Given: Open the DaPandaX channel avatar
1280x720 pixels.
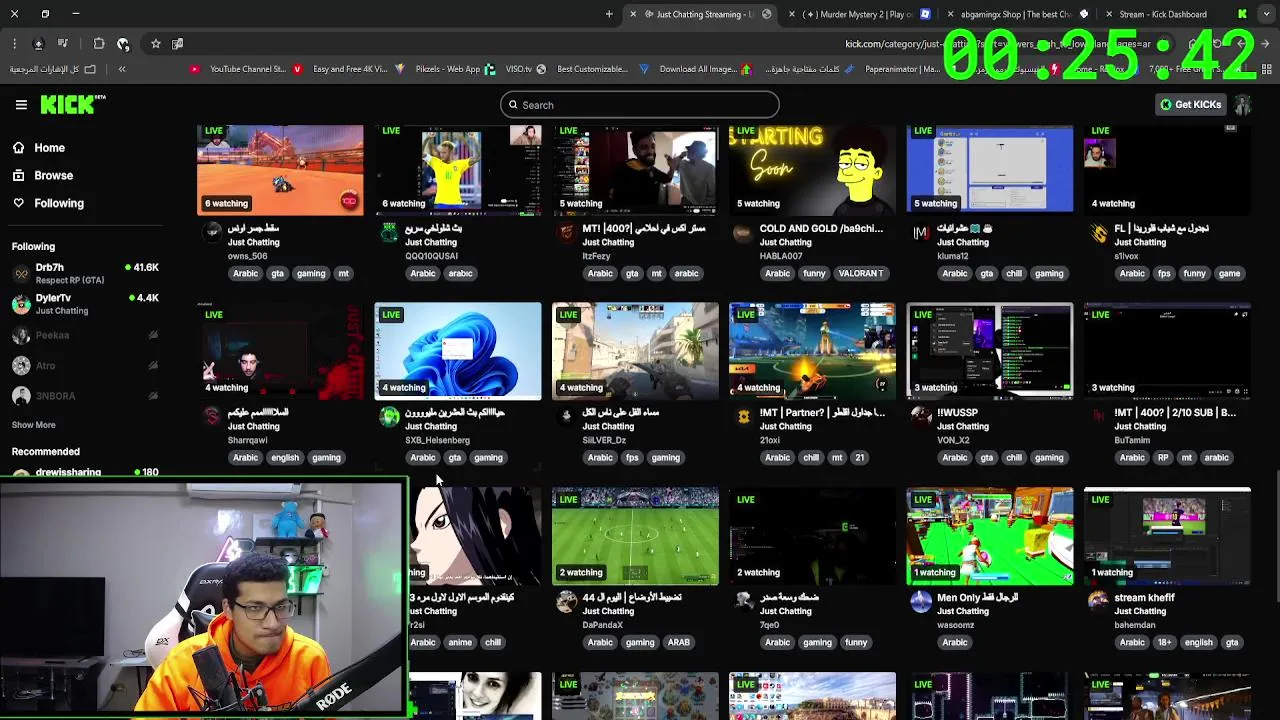Looking at the screenshot, I should [x=567, y=602].
